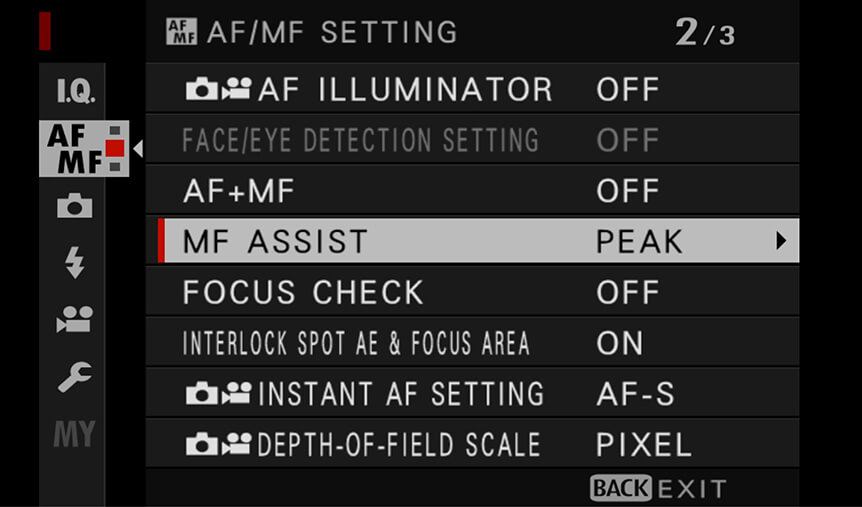Click the red page indicator square
The width and height of the screenshot is (862, 507).
(x=115, y=148)
